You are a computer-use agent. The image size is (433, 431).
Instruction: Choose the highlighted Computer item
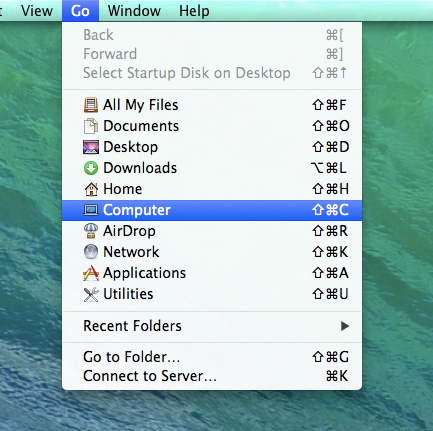point(212,210)
